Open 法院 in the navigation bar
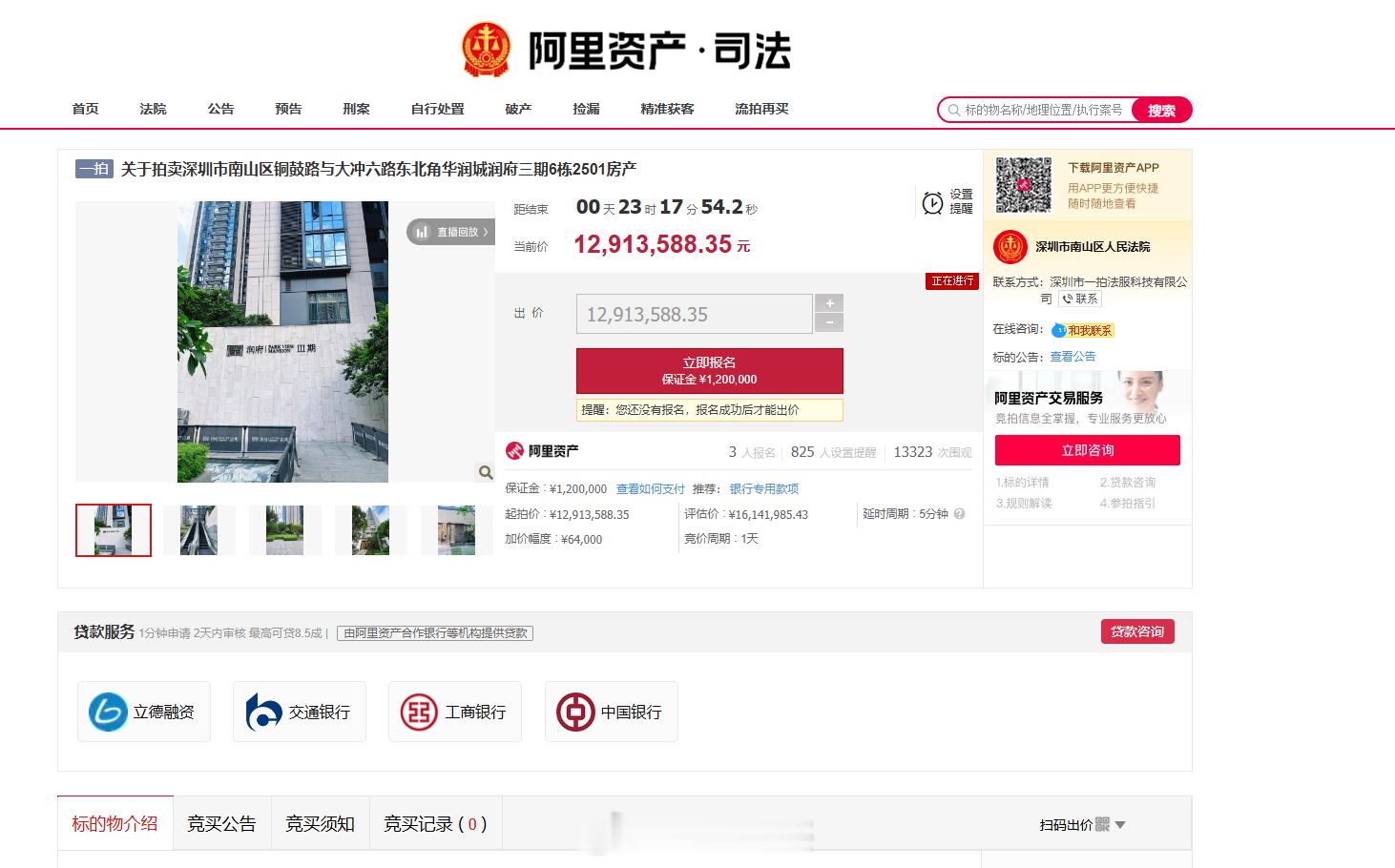Image resolution: width=1395 pixels, height=868 pixels. pyautogui.click(x=153, y=109)
